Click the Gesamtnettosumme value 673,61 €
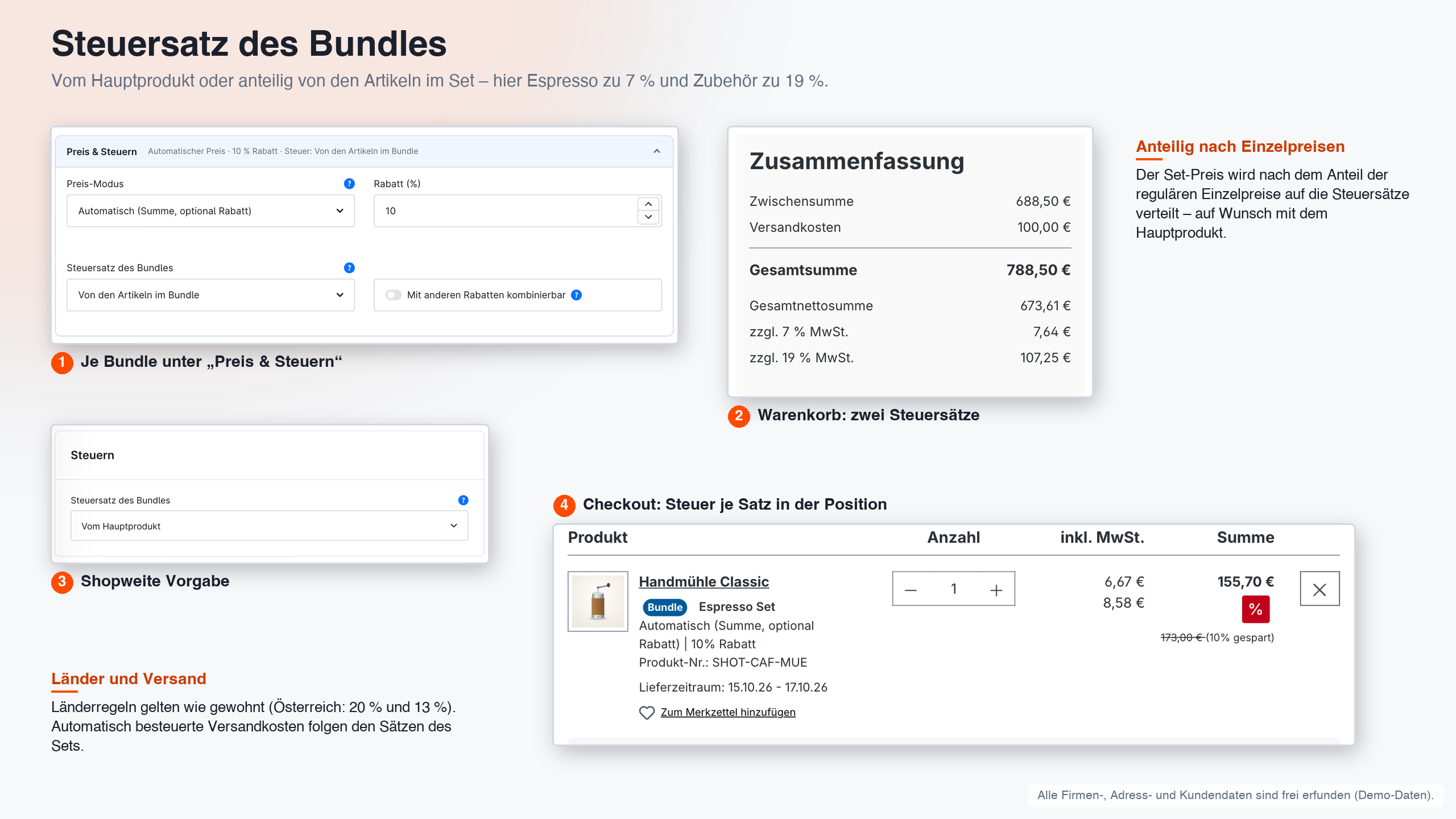This screenshot has height=819, width=1456. (1045, 305)
